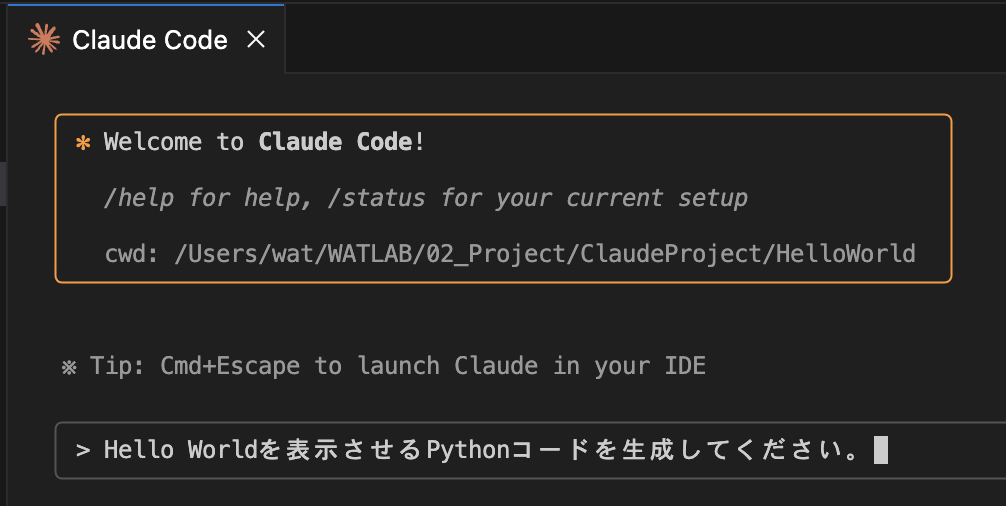This screenshot has width=1006, height=506.
Task: Click the word "IDE" in the tip
Action: coord(685,366)
